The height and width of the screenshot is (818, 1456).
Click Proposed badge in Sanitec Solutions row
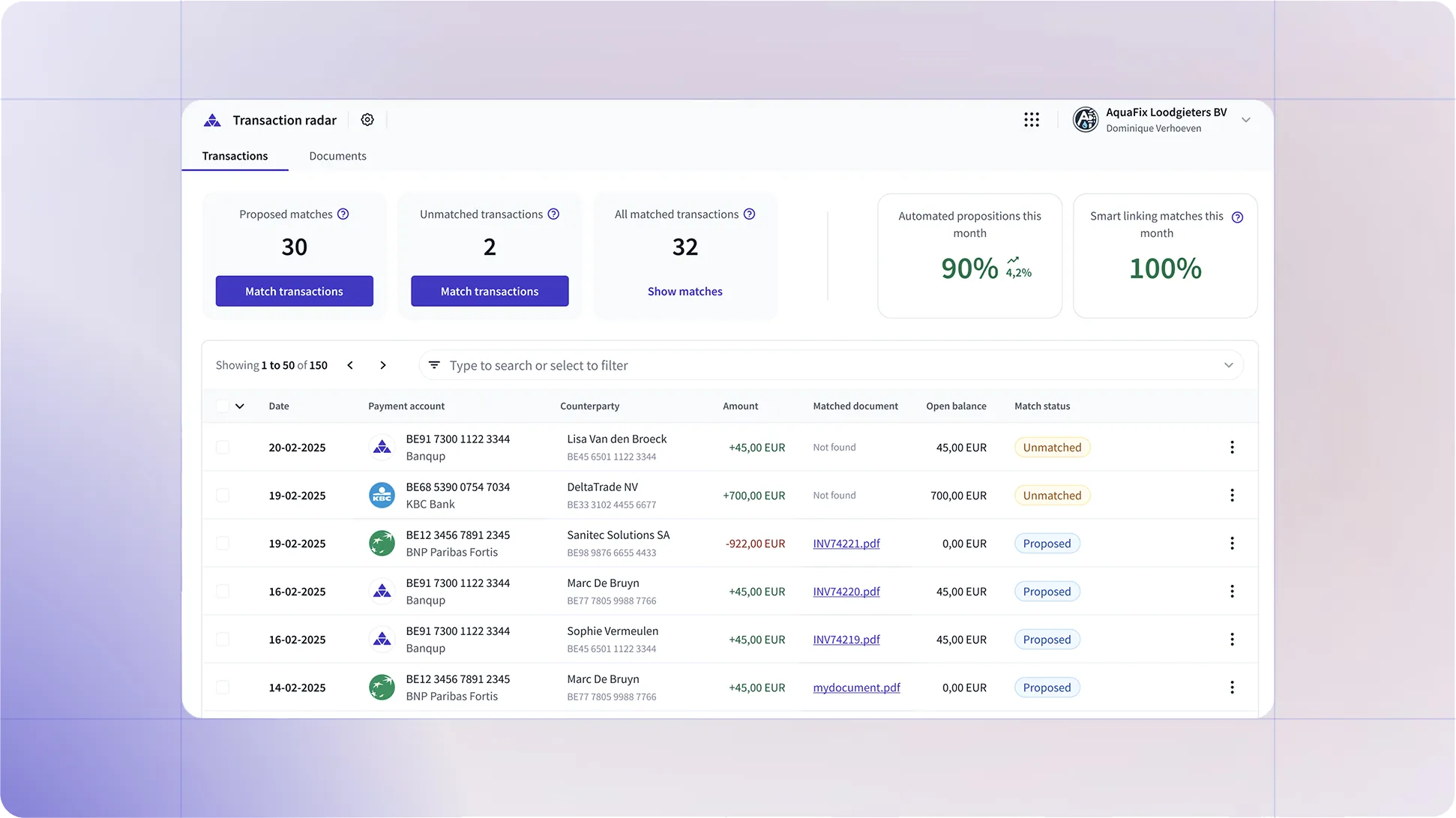[1047, 544]
